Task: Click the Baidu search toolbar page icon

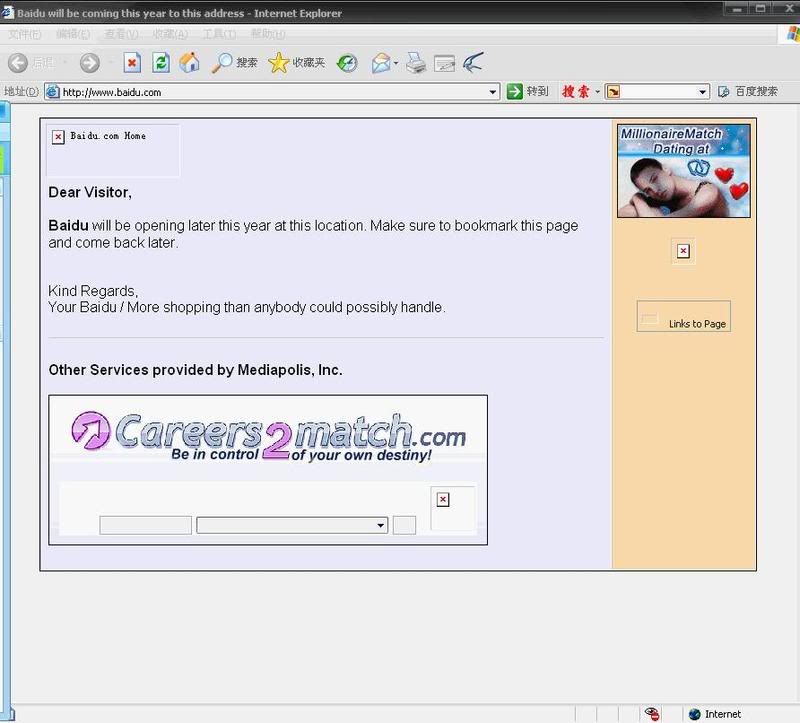Action: tap(723, 92)
